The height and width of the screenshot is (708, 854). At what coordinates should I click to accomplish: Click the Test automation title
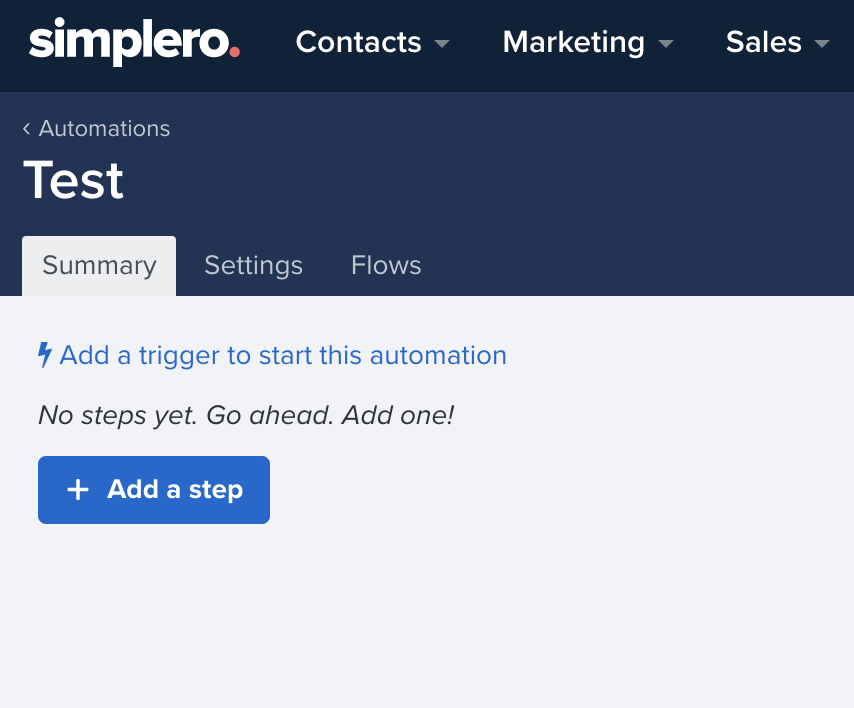coord(74,180)
